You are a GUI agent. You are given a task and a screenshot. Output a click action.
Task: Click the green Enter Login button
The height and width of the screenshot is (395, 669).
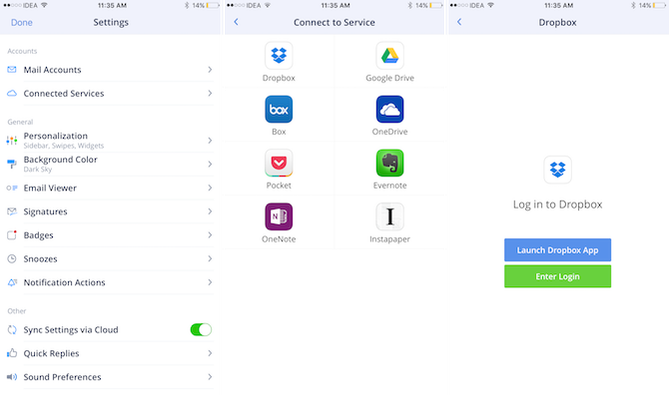(557, 276)
